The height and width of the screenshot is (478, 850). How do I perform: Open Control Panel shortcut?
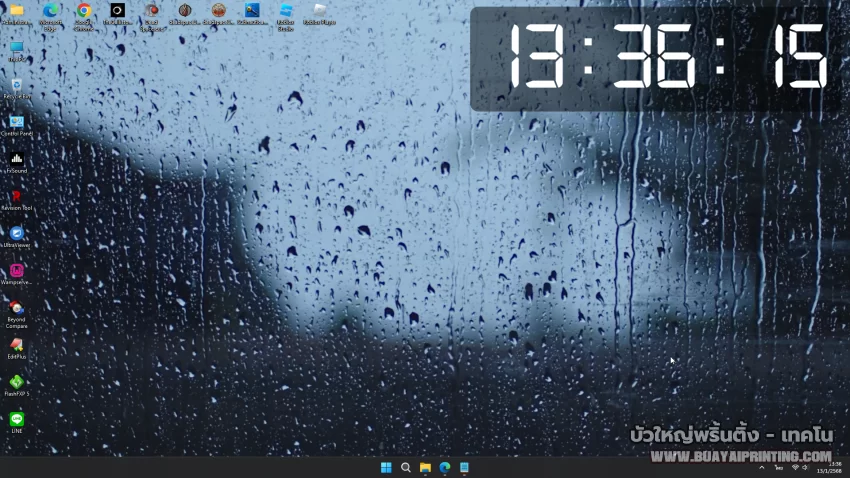tap(17, 123)
